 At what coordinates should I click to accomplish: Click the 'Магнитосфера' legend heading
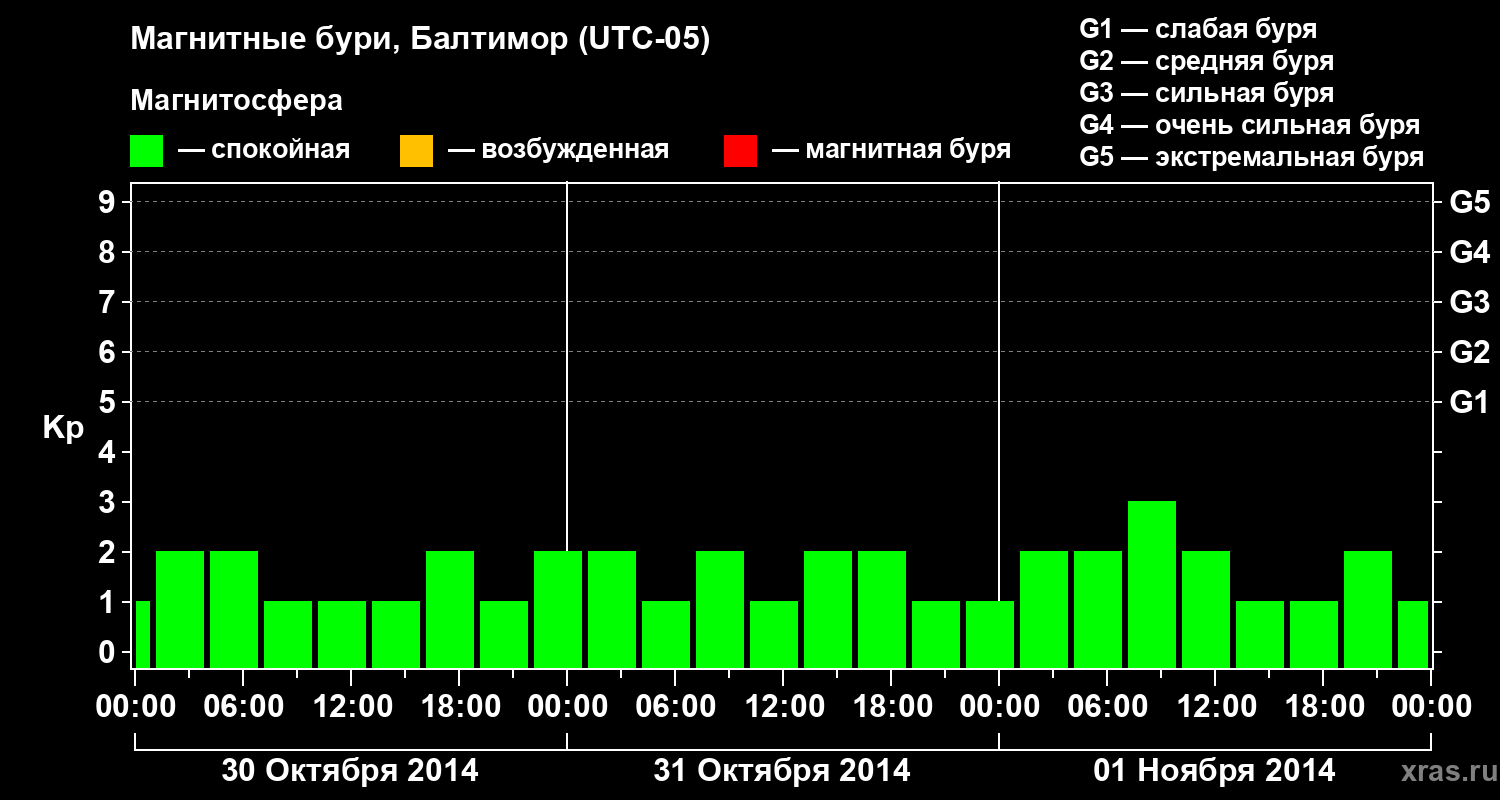[x=237, y=101]
